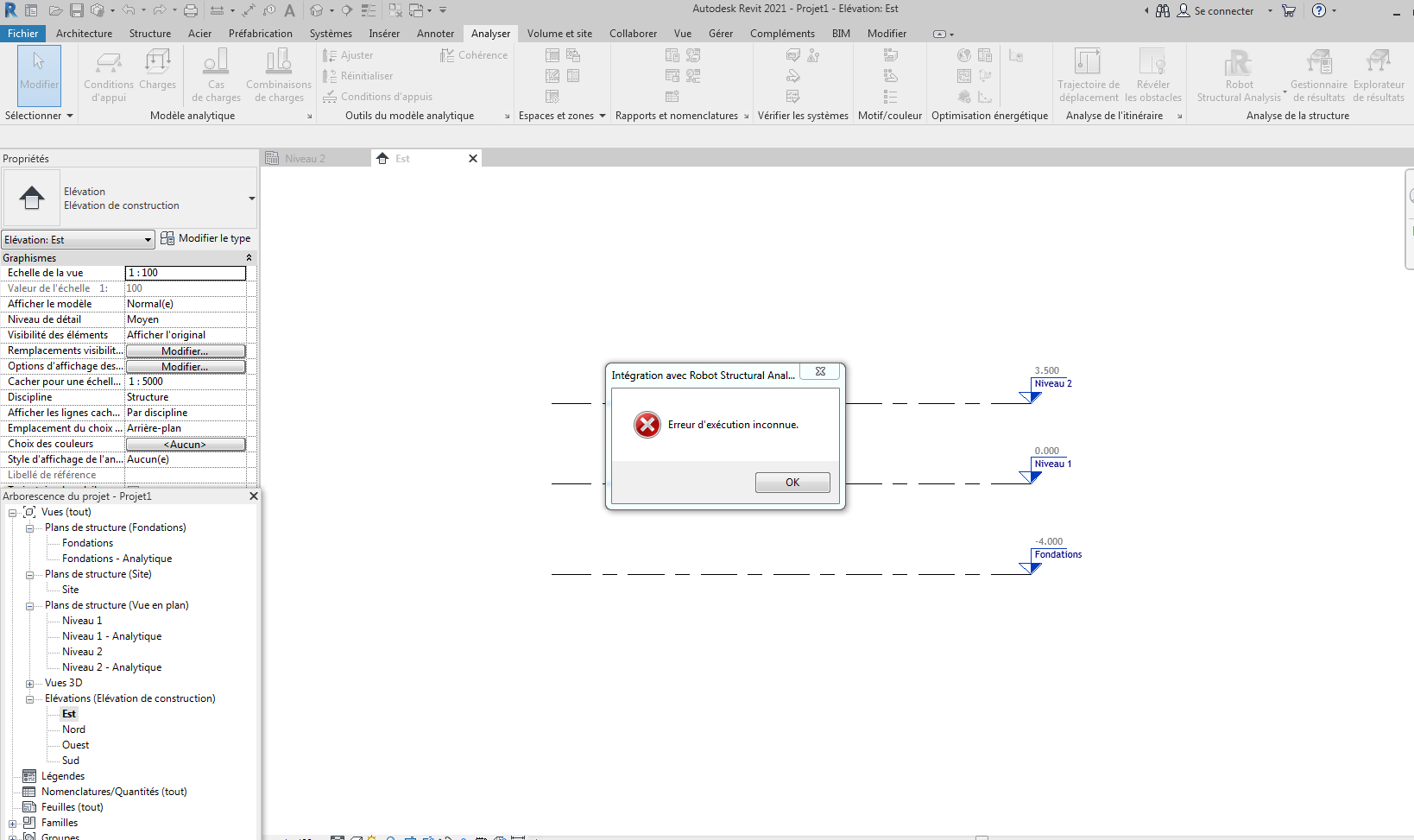Click the Print icon in quick access toolbar
The width and height of the screenshot is (1414, 840).
tap(191, 10)
